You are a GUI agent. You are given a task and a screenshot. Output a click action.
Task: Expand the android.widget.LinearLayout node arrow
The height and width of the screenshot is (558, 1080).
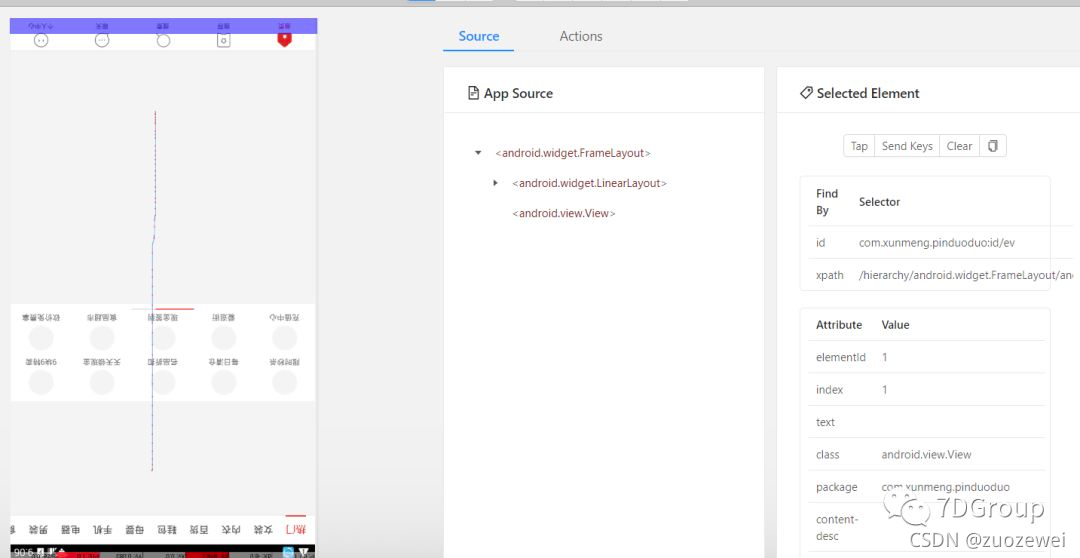495,183
